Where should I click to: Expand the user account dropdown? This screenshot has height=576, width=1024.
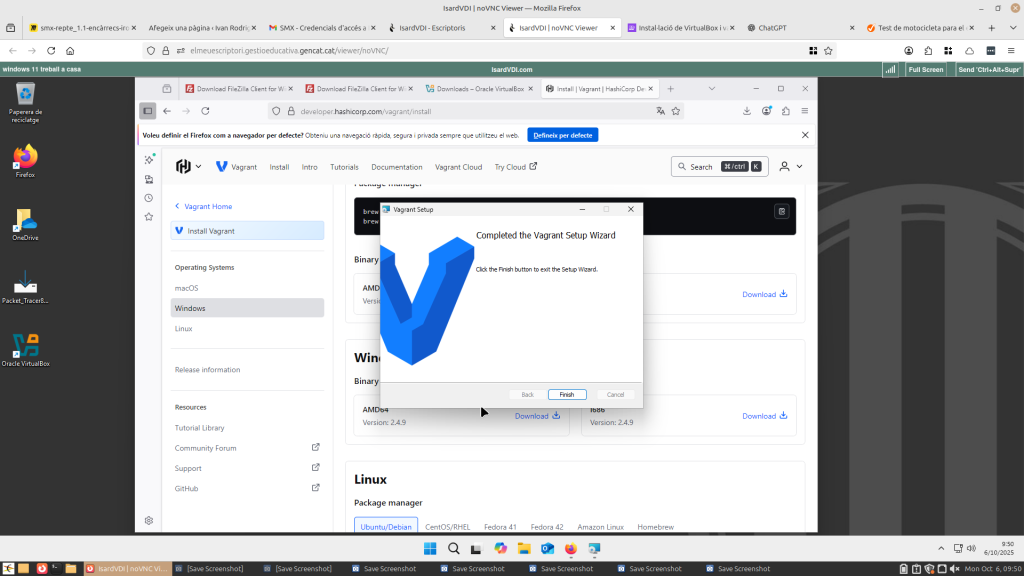point(791,166)
